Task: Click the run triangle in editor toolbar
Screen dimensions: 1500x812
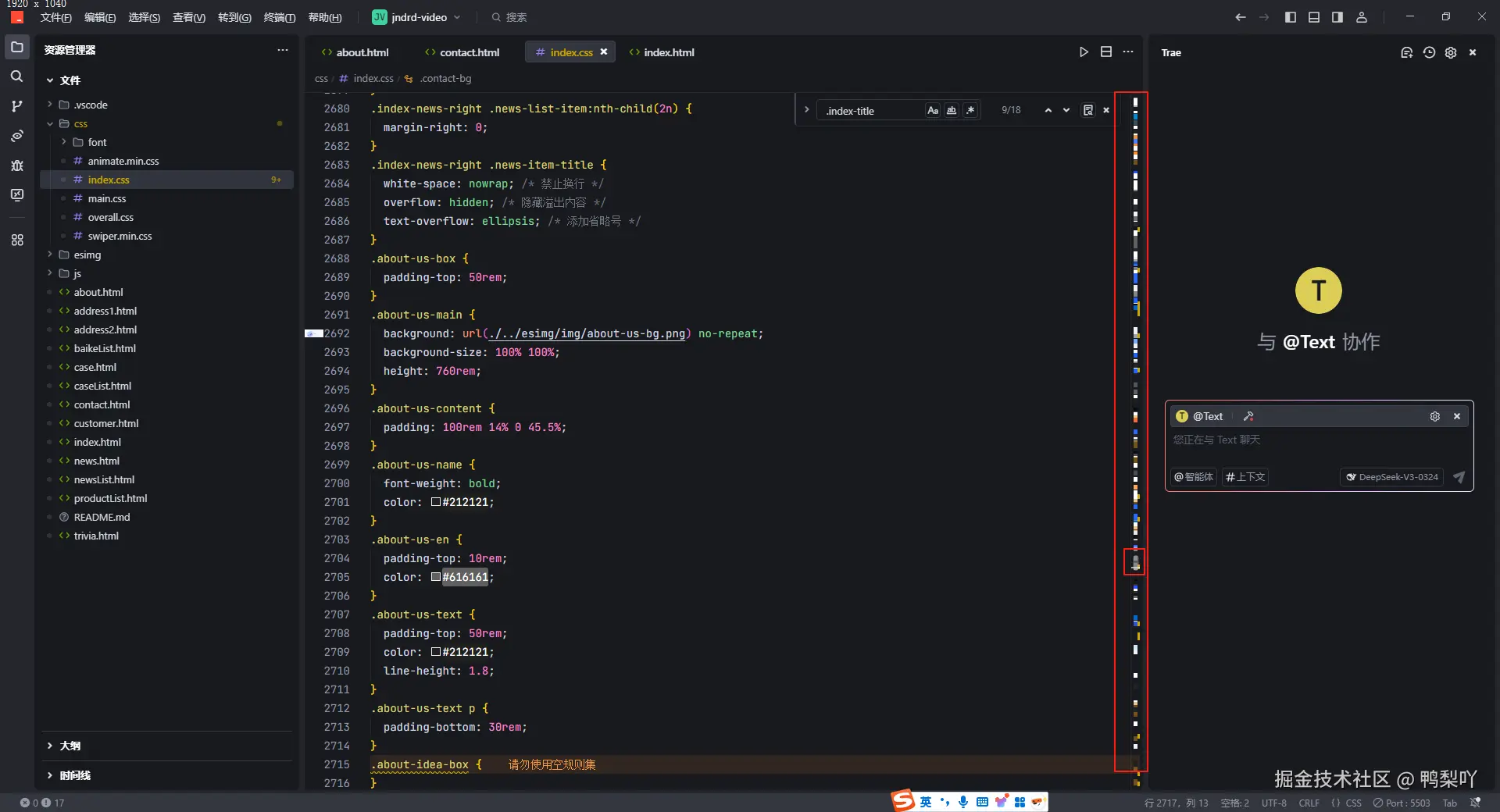Action: [1084, 52]
